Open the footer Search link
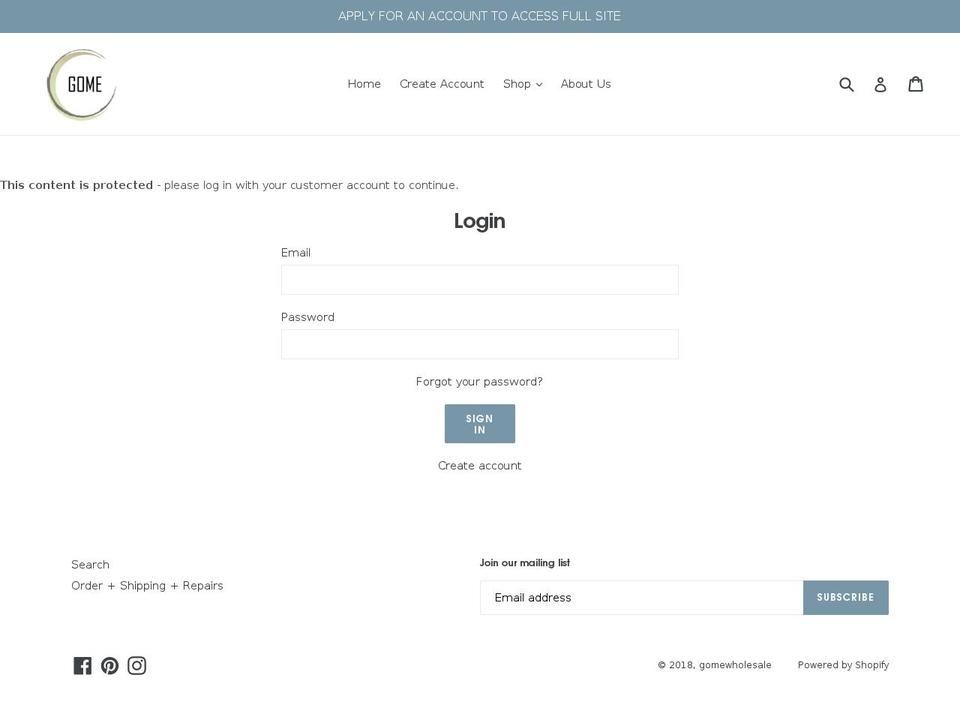Image resolution: width=960 pixels, height=720 pixels. point(90,564)
